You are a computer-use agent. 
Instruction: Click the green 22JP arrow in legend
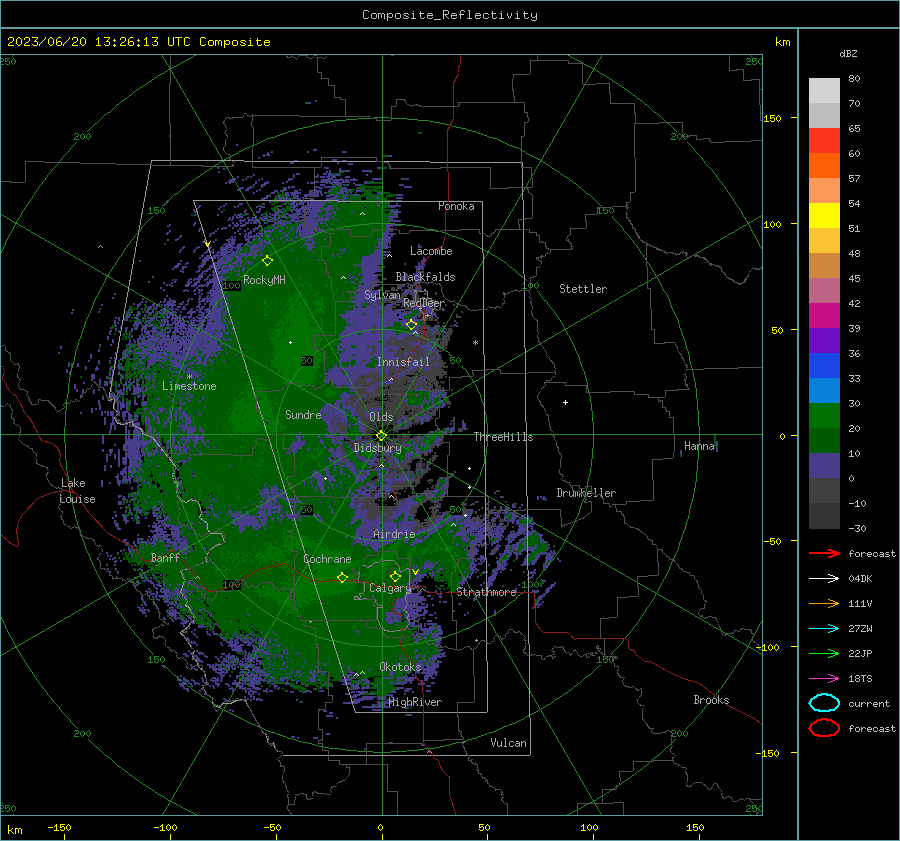click(824, 653)
